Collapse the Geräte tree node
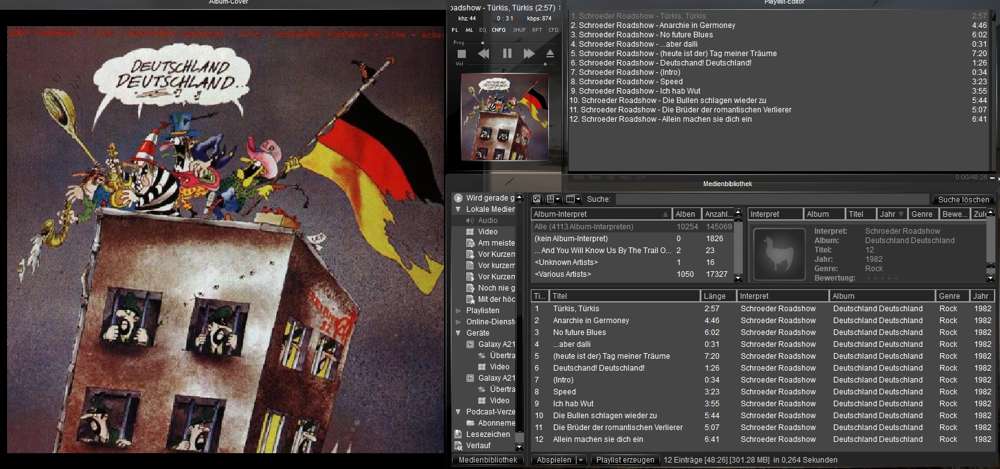 [x=458, y=333]
